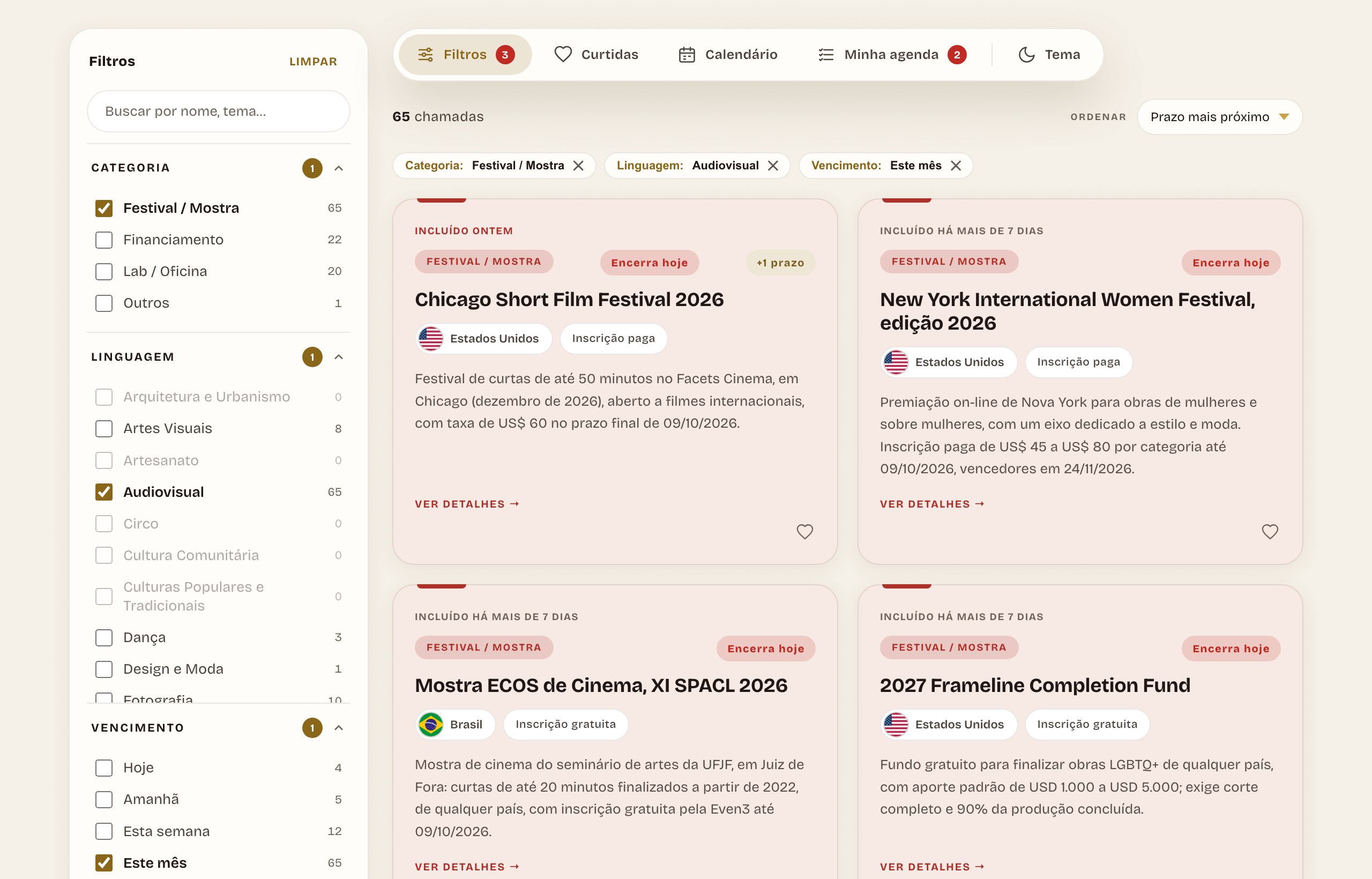
Task: Remove the Vencimento Este mês chip
Action: point(956,166)
